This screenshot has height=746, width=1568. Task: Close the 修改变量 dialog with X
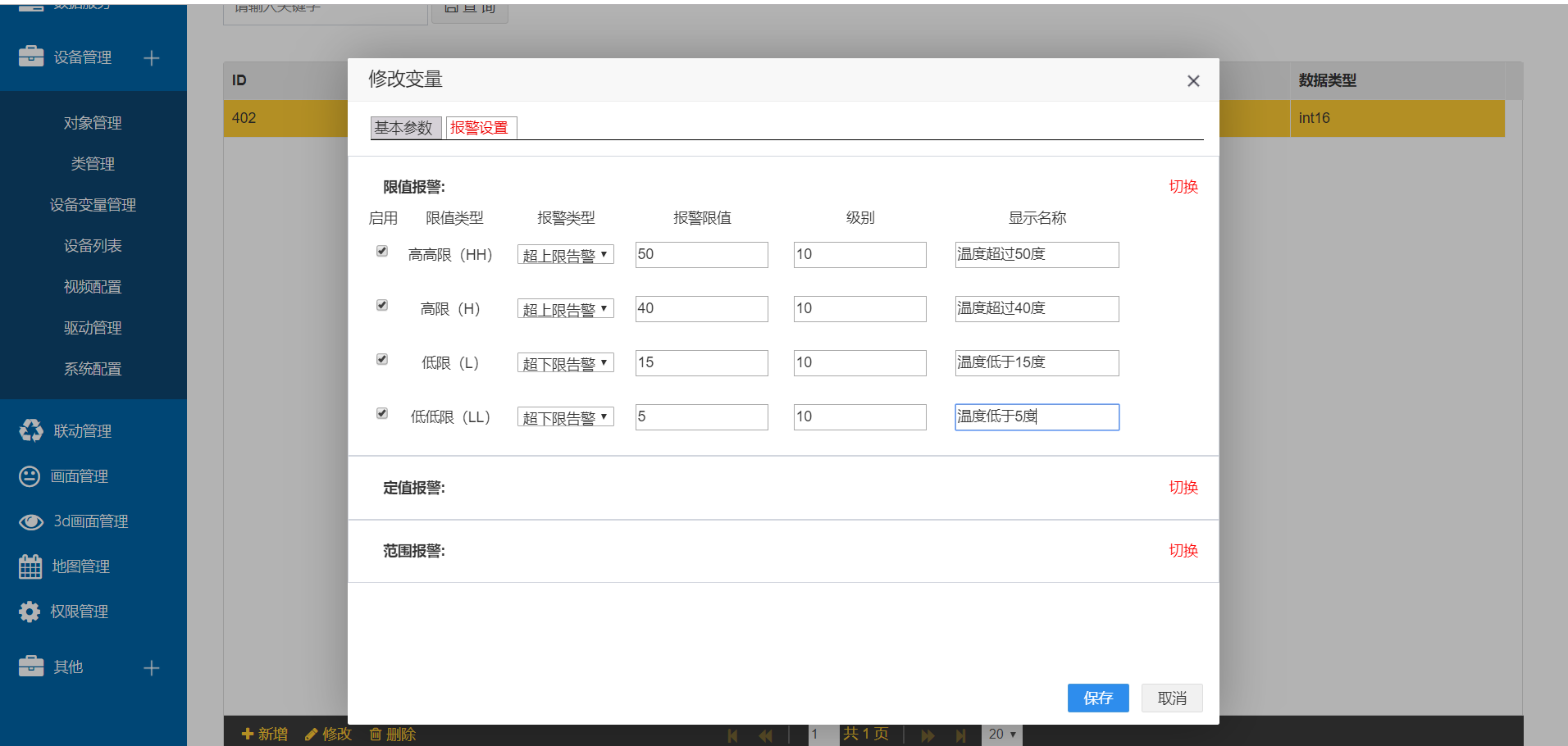click(x=1193, y=80)
